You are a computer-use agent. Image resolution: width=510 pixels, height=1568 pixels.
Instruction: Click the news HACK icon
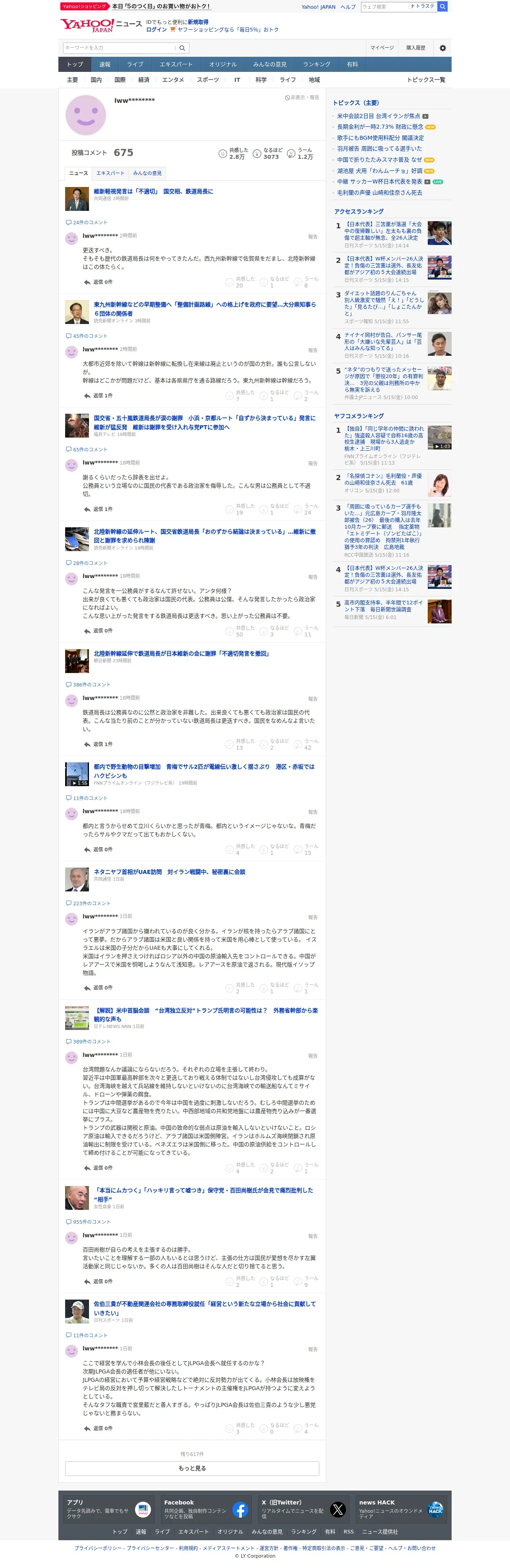click(435, 1510)
